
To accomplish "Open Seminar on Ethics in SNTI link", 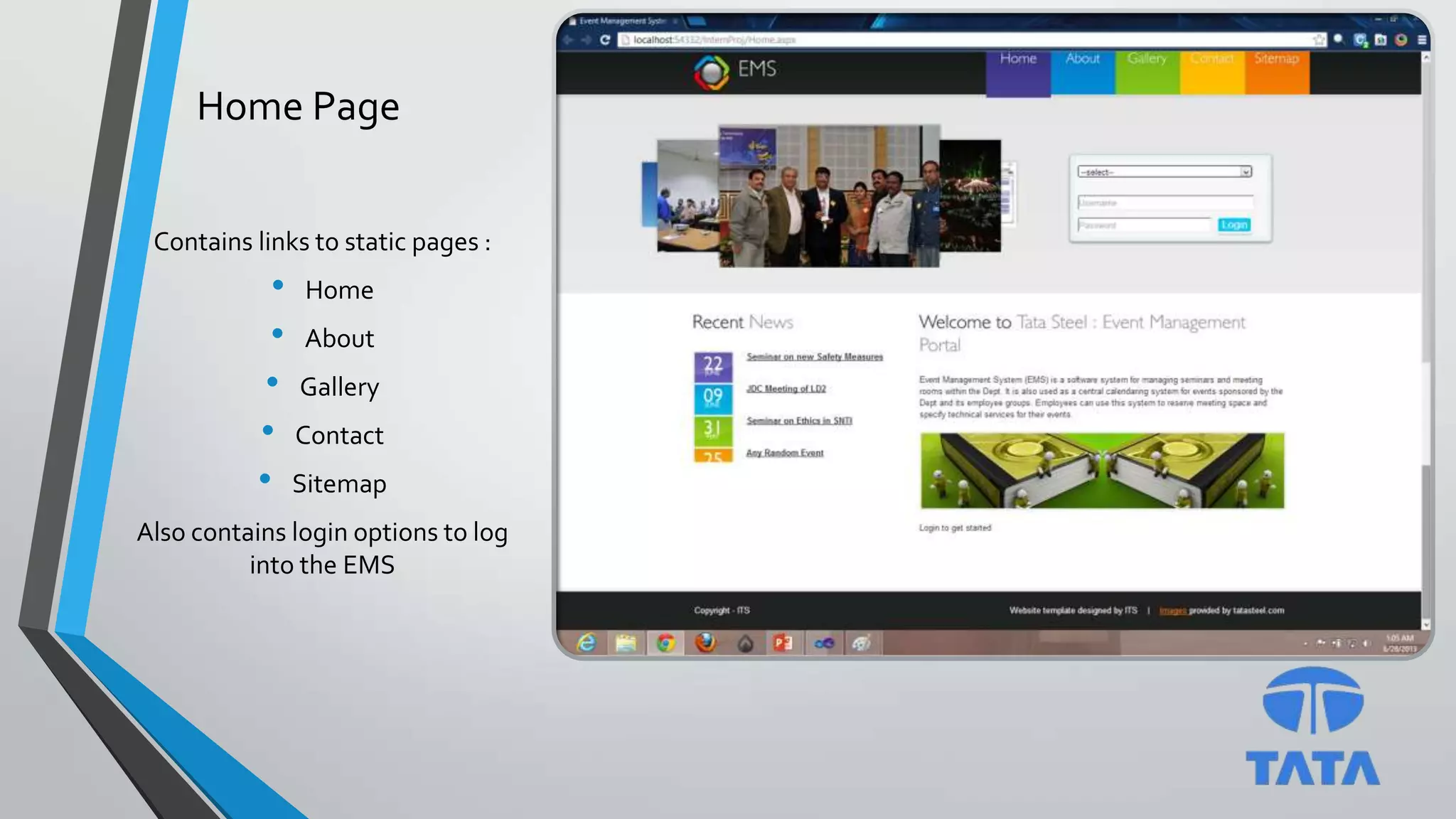I will pos(799,421).
